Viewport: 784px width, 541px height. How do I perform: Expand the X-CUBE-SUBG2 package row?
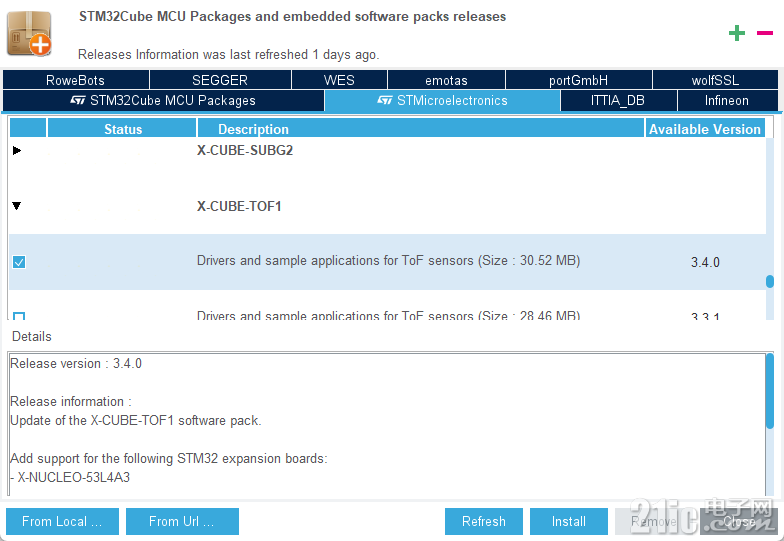pyautogui.click(x=17, y=150)
